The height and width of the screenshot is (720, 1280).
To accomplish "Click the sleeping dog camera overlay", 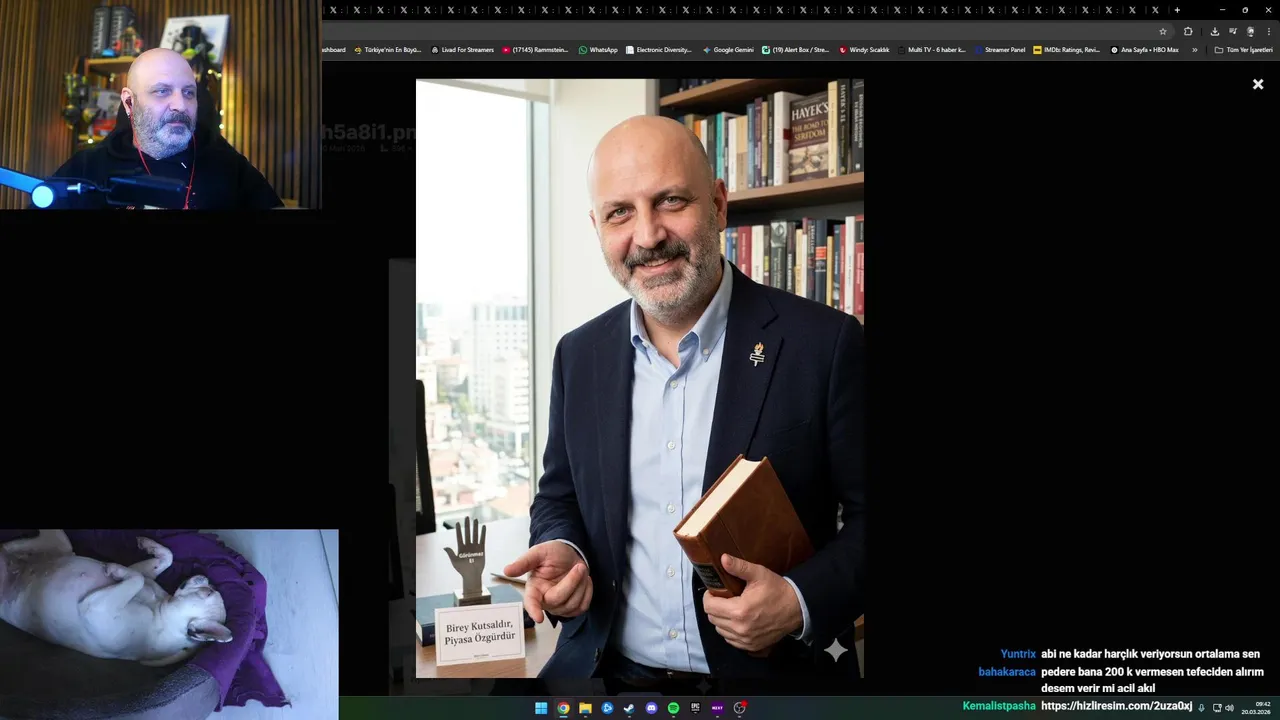I will coord(169,624).
